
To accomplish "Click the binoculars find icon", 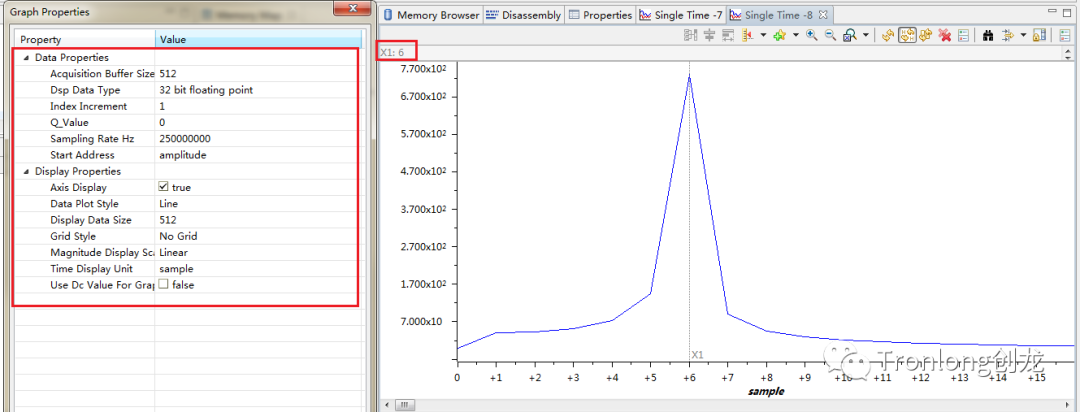I will pos(988,35).
